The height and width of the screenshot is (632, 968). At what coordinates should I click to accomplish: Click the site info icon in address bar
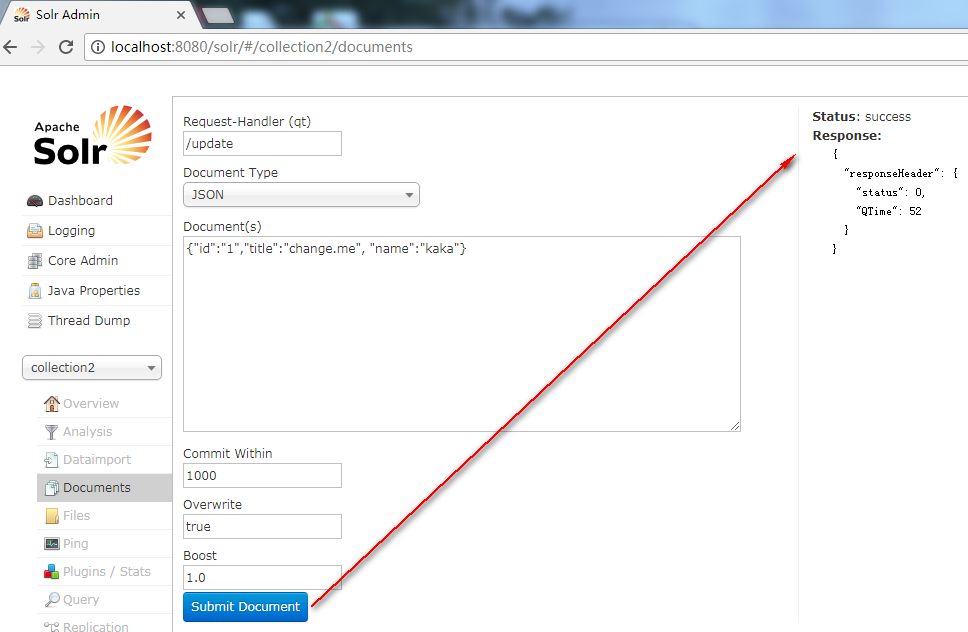(98, 47)
